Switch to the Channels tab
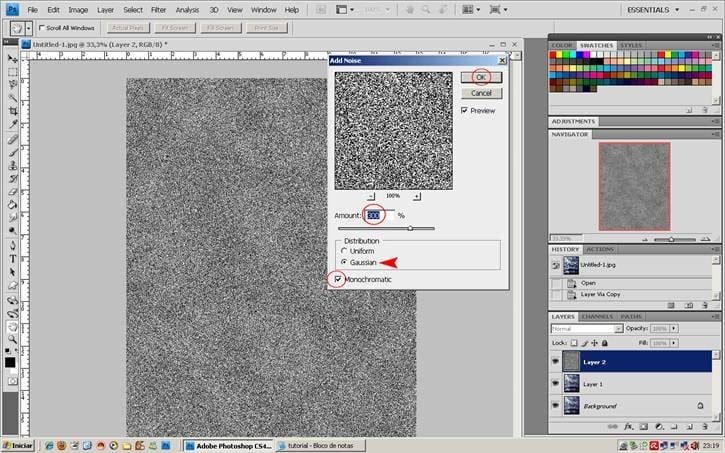Image resolution: width=725 pixels, height=453 pixels. (597, 317)
